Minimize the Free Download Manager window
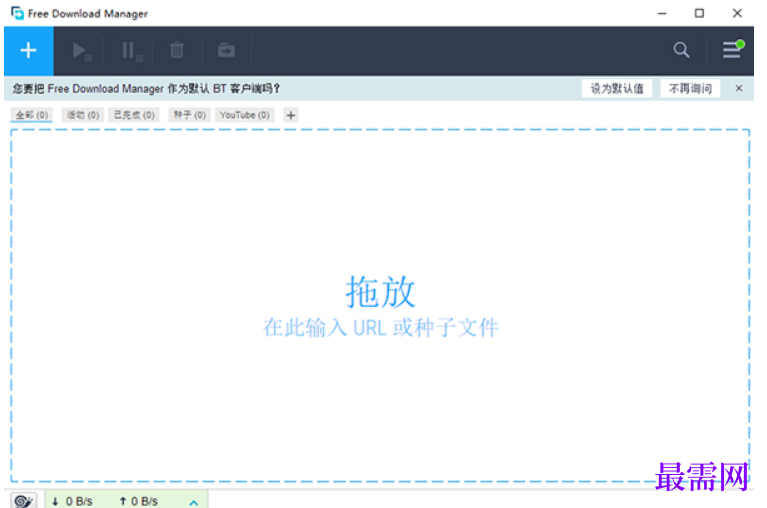Screen dimensions: 767x508 (662, 14)
